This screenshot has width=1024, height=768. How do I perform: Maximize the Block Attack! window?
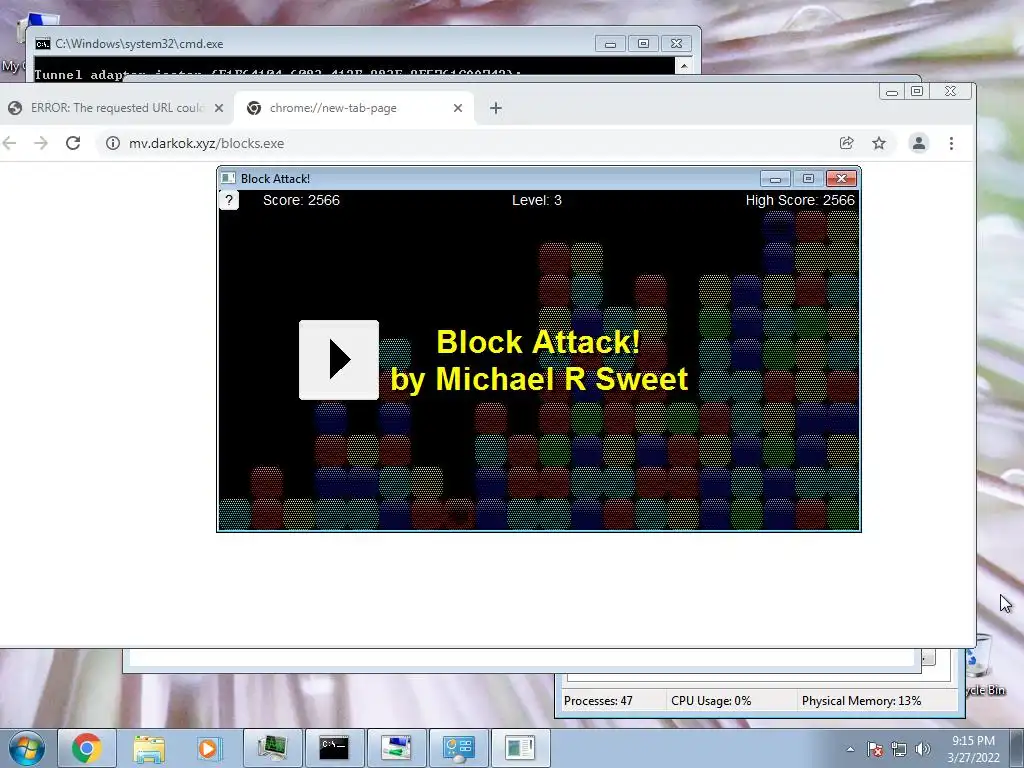[808, 178]
